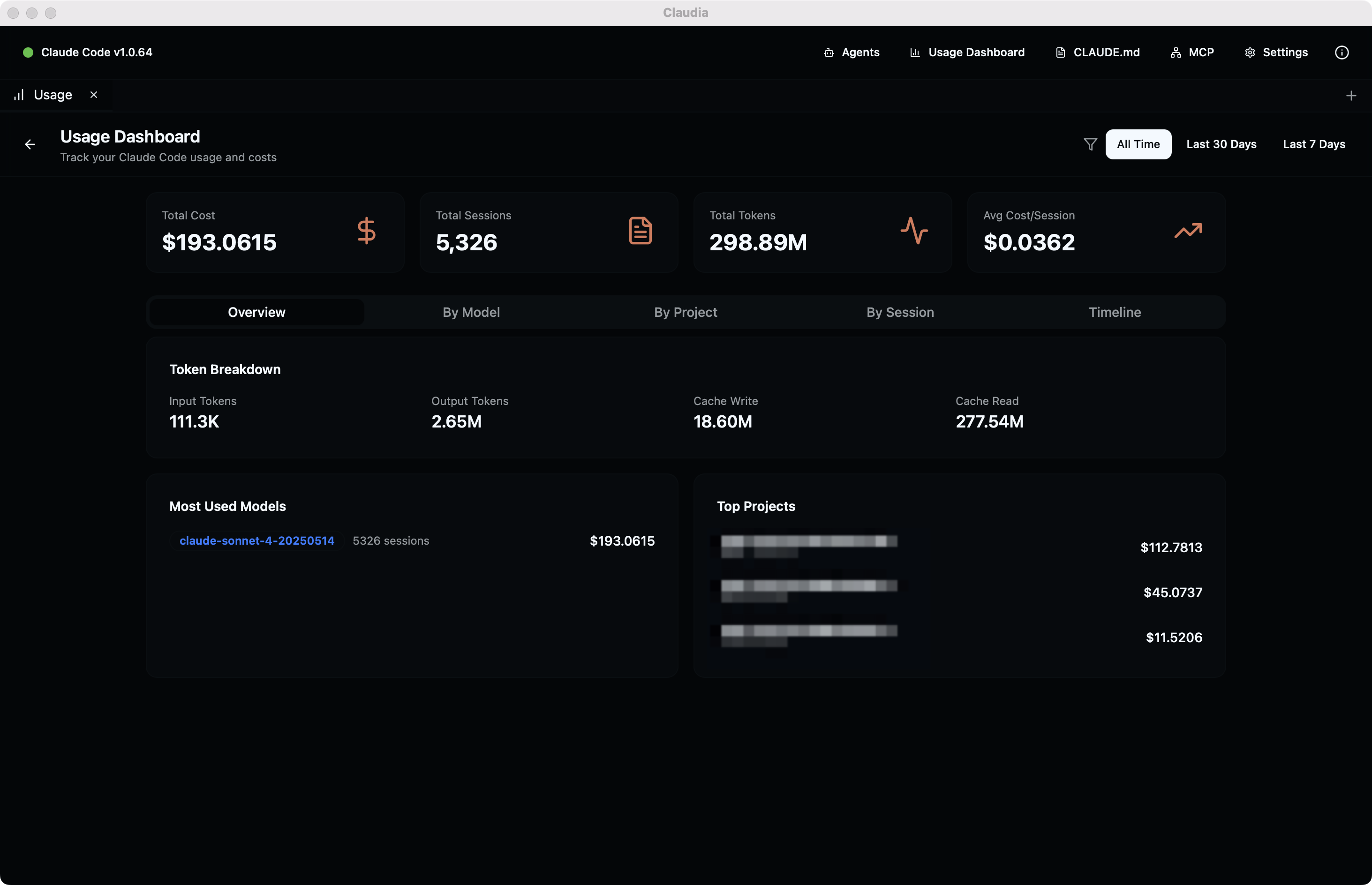The width and height of the screenshot is (1372, 885).
Task: Switch to the By Model tab
Action: (x=471, y=312)
